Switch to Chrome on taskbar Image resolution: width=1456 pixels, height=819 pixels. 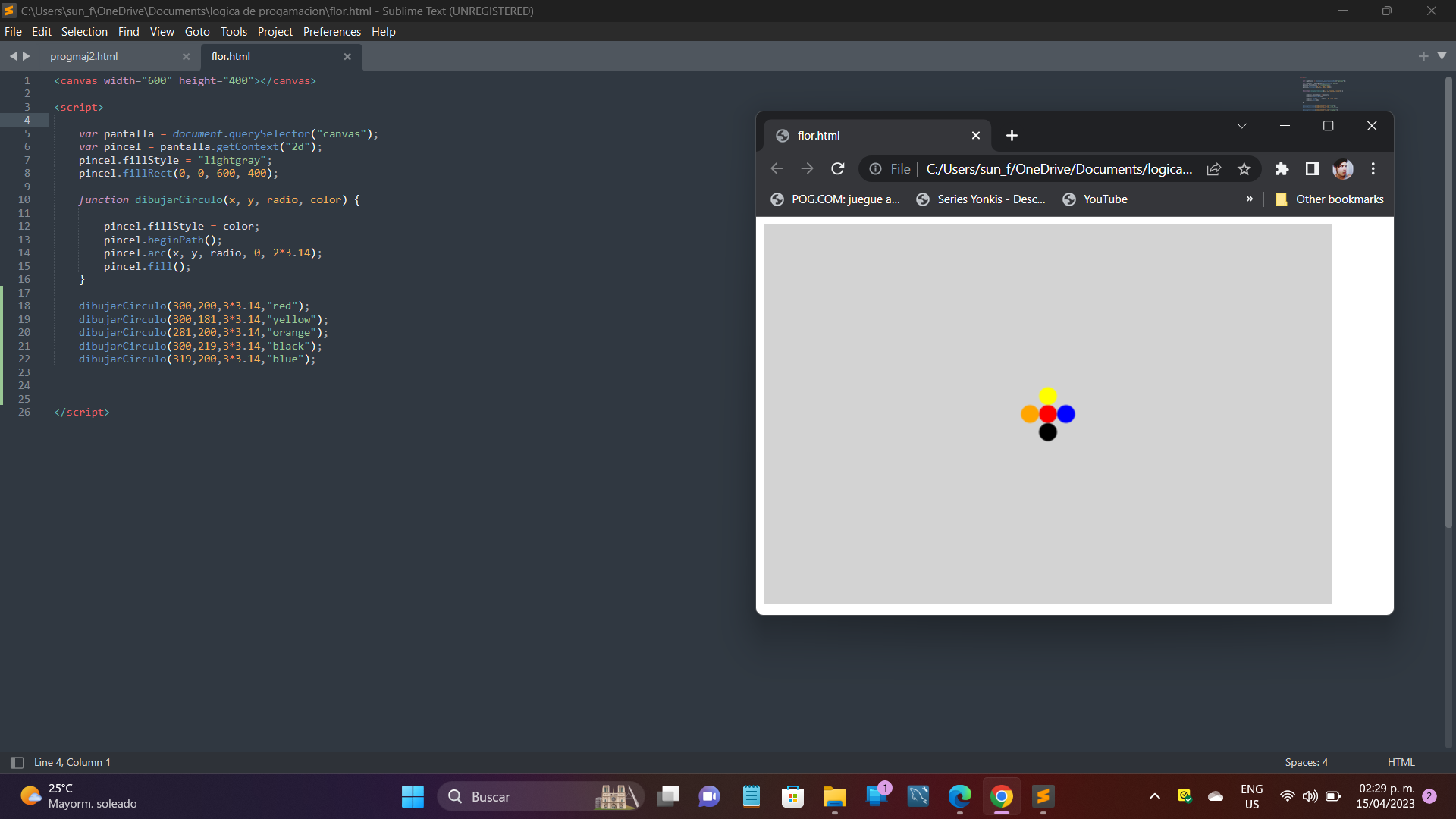point(1002,796)
